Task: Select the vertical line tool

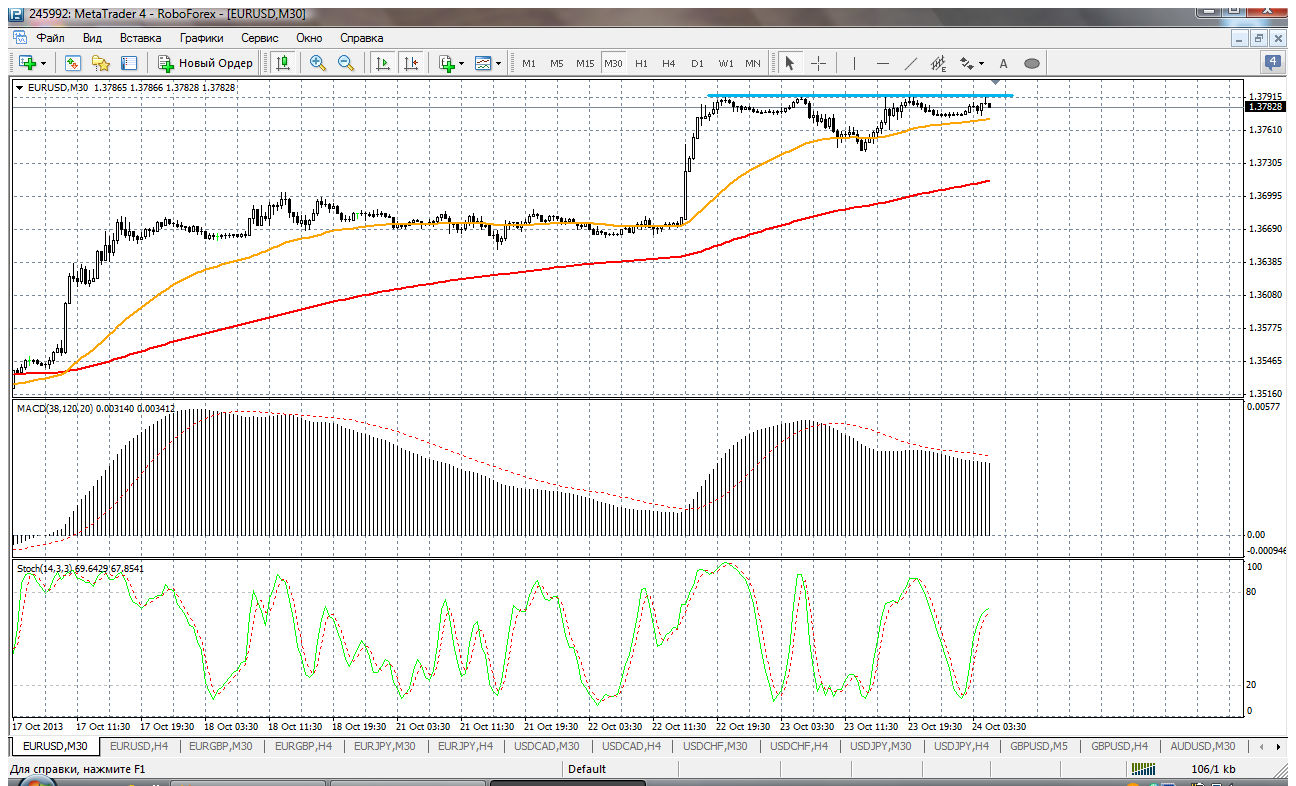Action: coord(854,63)
